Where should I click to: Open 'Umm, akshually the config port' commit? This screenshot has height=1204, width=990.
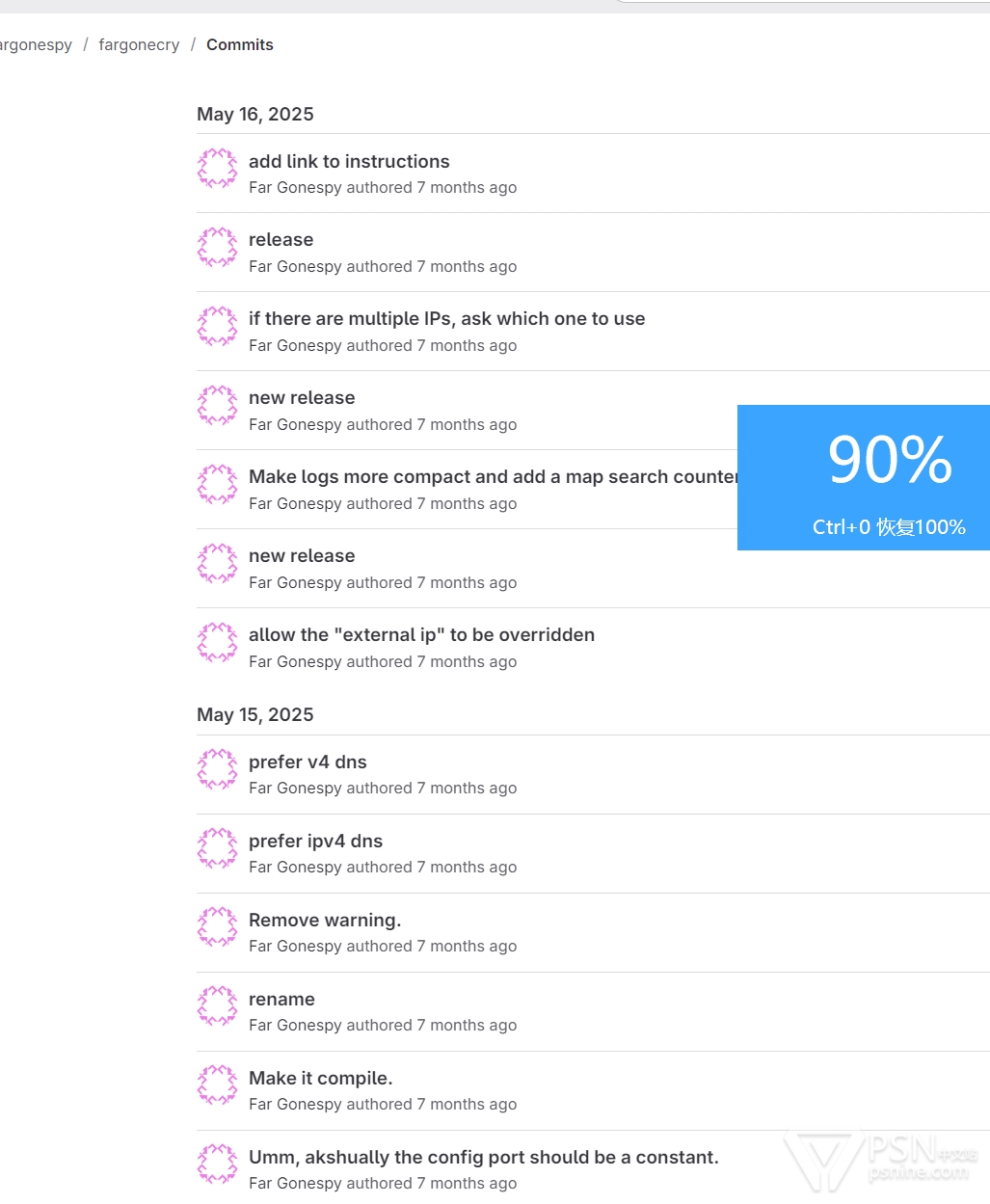[x=483, y=1158]
